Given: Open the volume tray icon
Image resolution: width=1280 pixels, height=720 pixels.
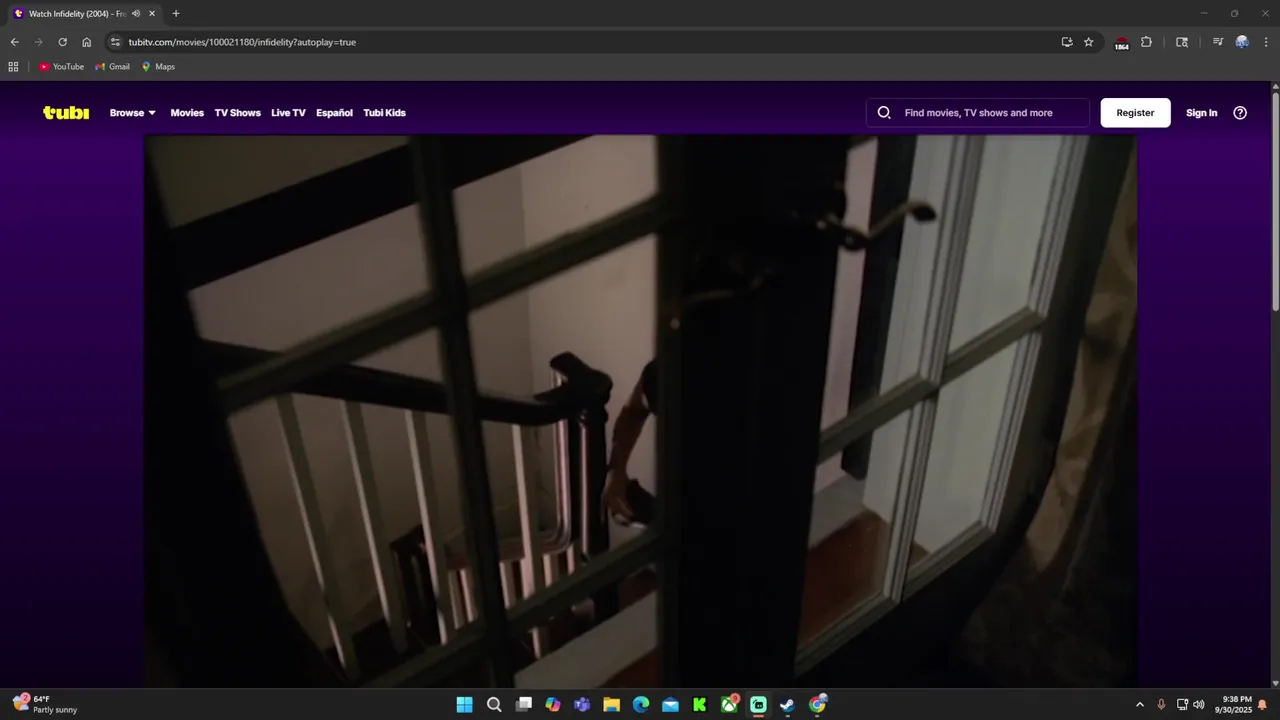Looking at the screenshot, I should (1199, 705).
